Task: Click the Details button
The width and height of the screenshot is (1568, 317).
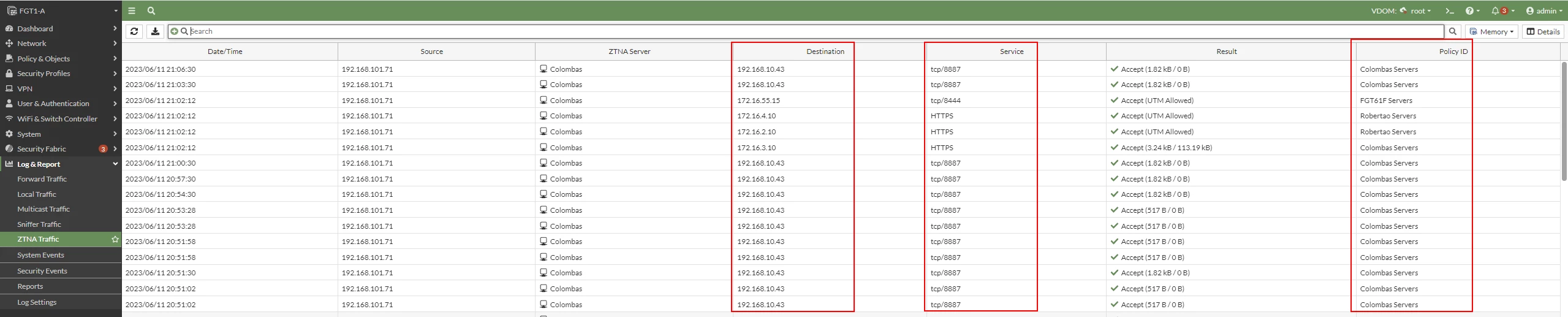Action: pos(1543,31)
